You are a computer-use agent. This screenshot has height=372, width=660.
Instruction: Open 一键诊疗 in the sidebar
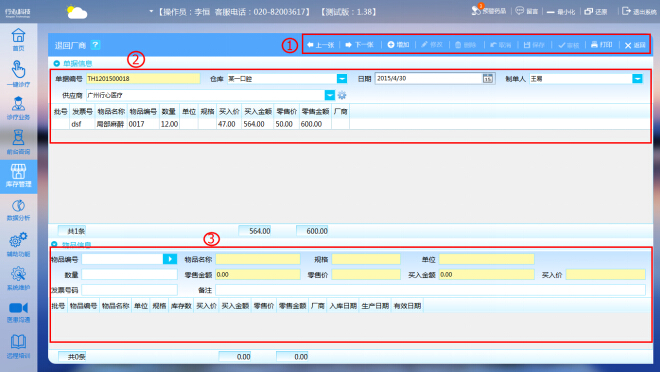18,74
